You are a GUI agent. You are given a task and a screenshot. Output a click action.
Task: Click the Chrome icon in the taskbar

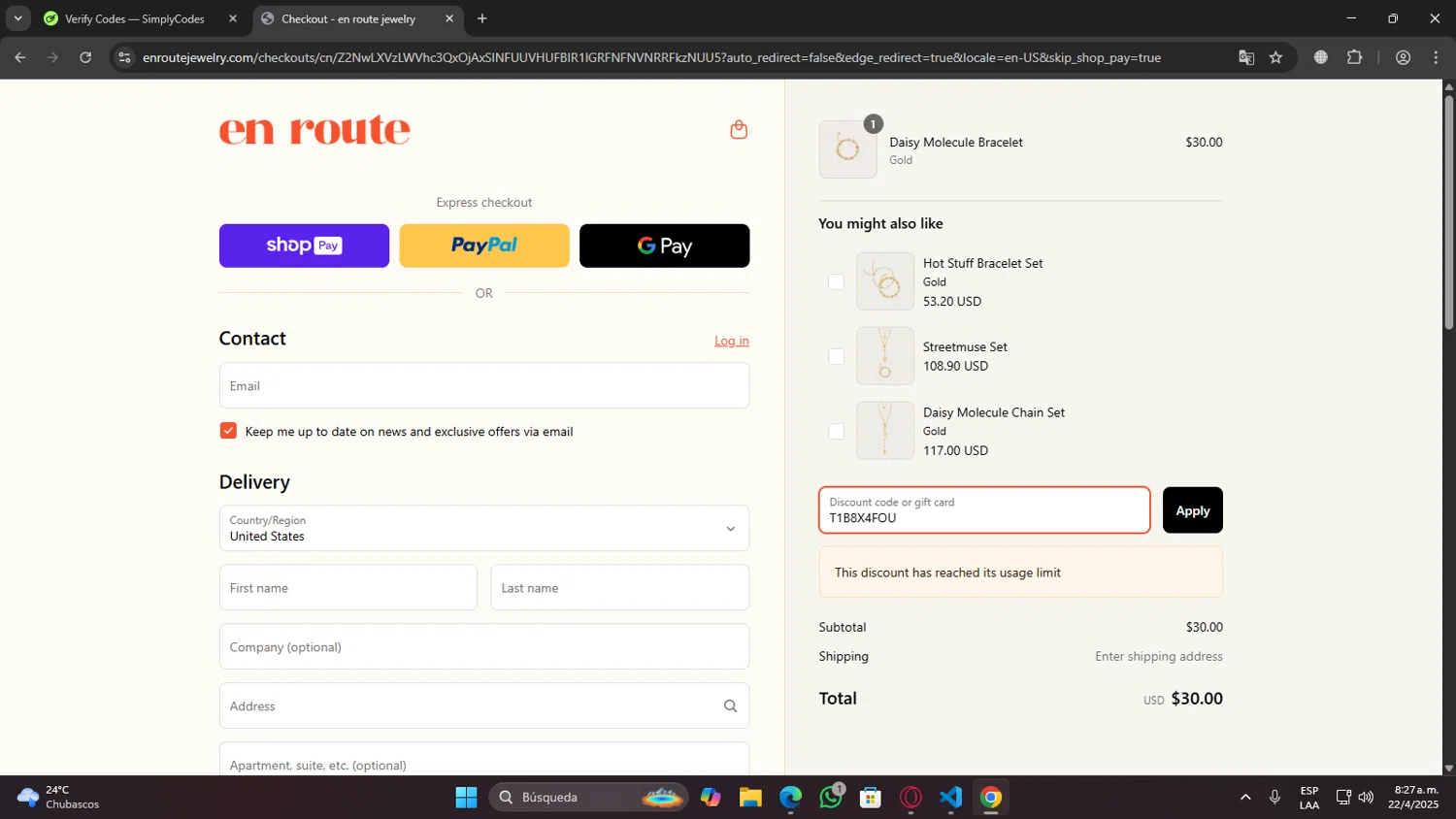991,798
